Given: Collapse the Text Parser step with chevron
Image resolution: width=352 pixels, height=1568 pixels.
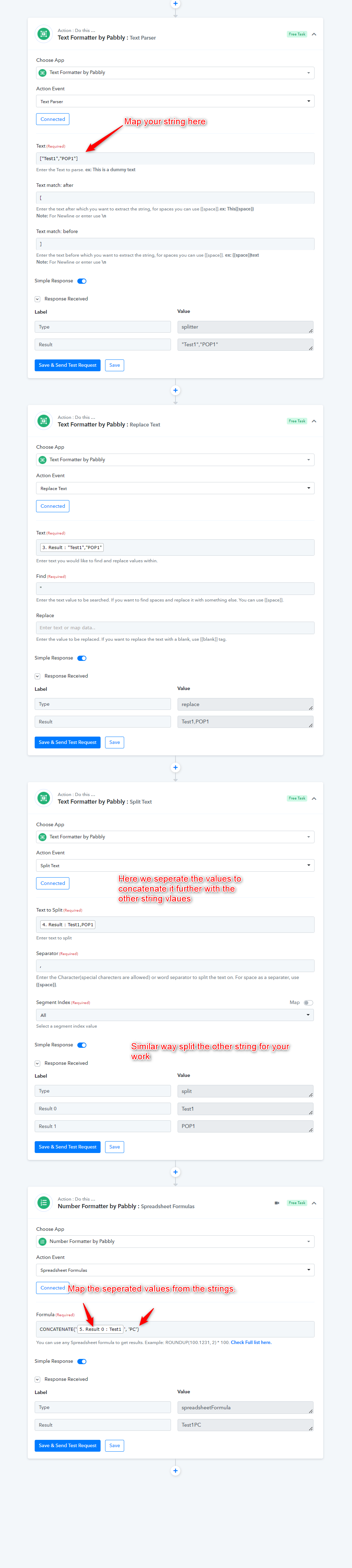Looking at the screenshot, I should pos(314,34).
